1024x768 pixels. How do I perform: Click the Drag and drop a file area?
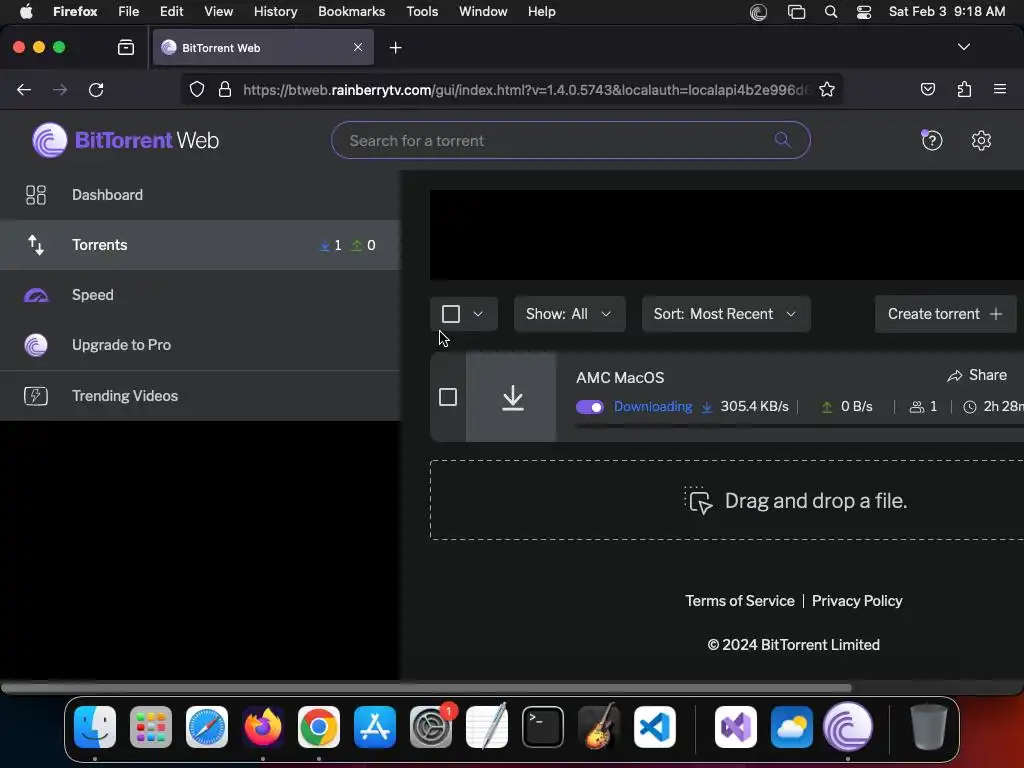(726, 500)
